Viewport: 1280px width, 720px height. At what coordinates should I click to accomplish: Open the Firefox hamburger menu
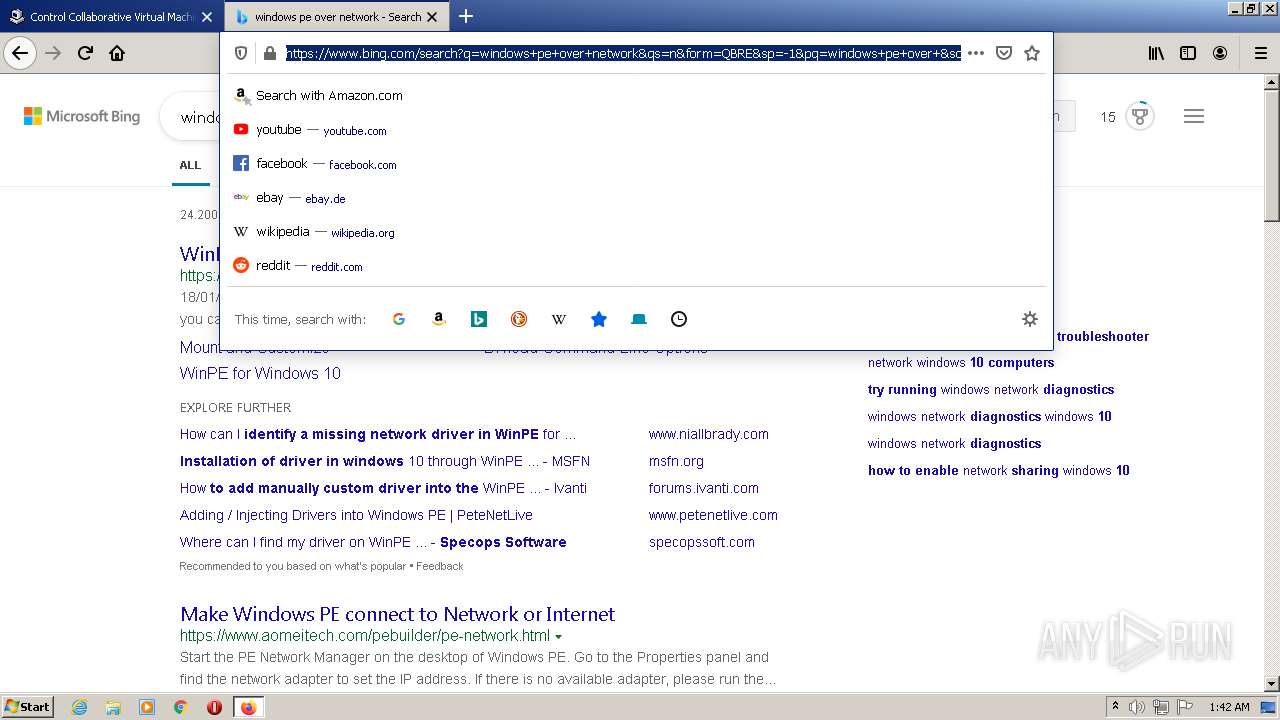coord(1260,53)
